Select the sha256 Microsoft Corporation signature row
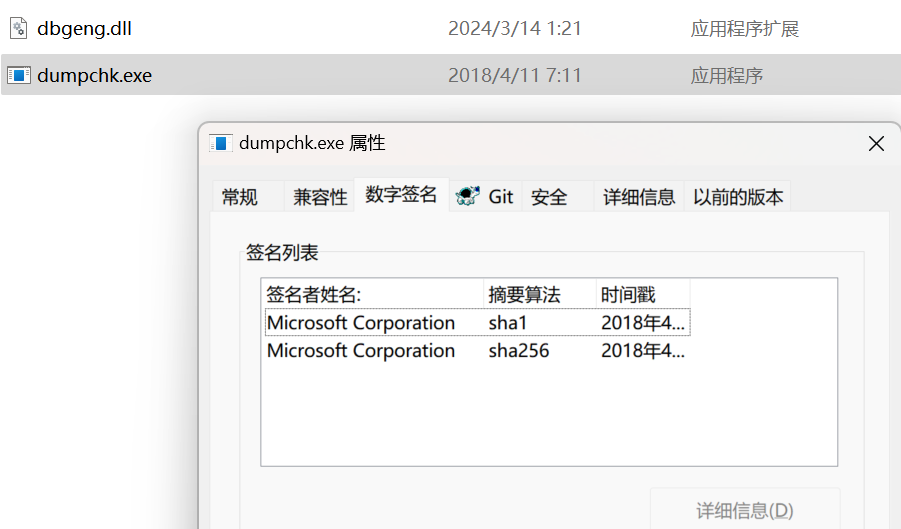 click(478, 350)
